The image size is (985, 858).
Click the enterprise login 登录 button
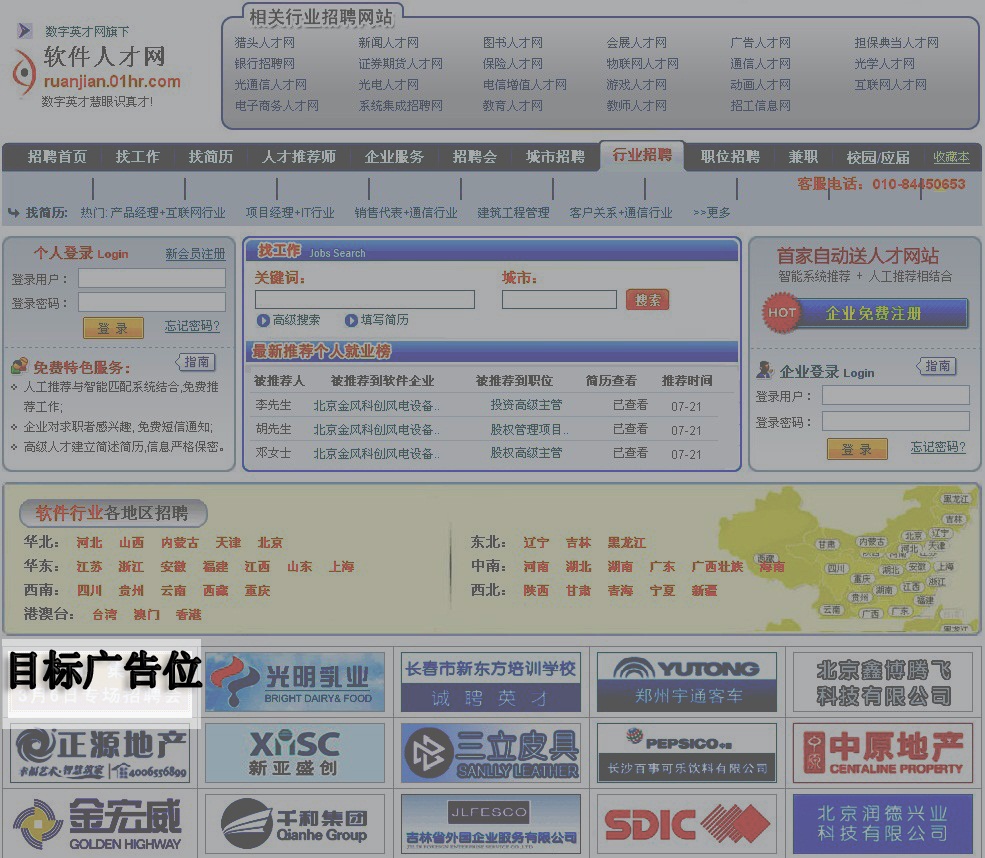point(857,449)
